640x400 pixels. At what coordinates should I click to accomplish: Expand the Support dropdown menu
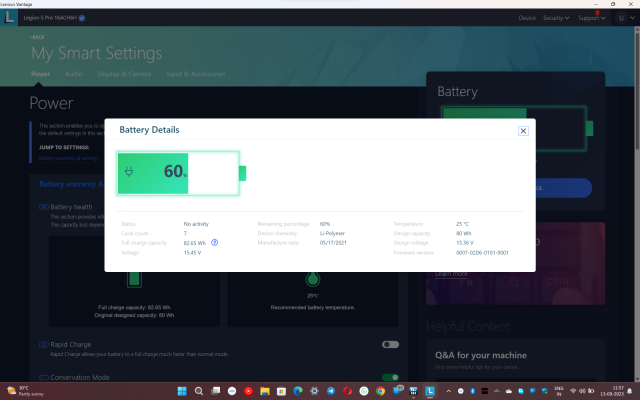pyautogui.click(x=591, y=18)
